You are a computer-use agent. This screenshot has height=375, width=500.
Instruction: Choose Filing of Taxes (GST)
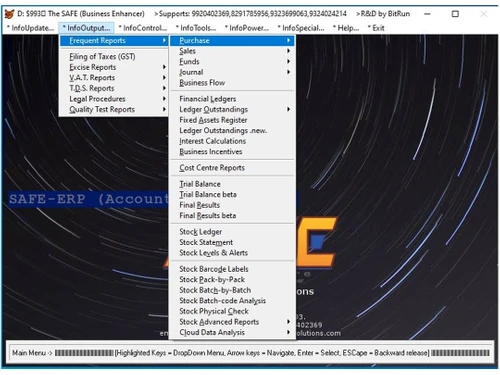tap(114, 57)
